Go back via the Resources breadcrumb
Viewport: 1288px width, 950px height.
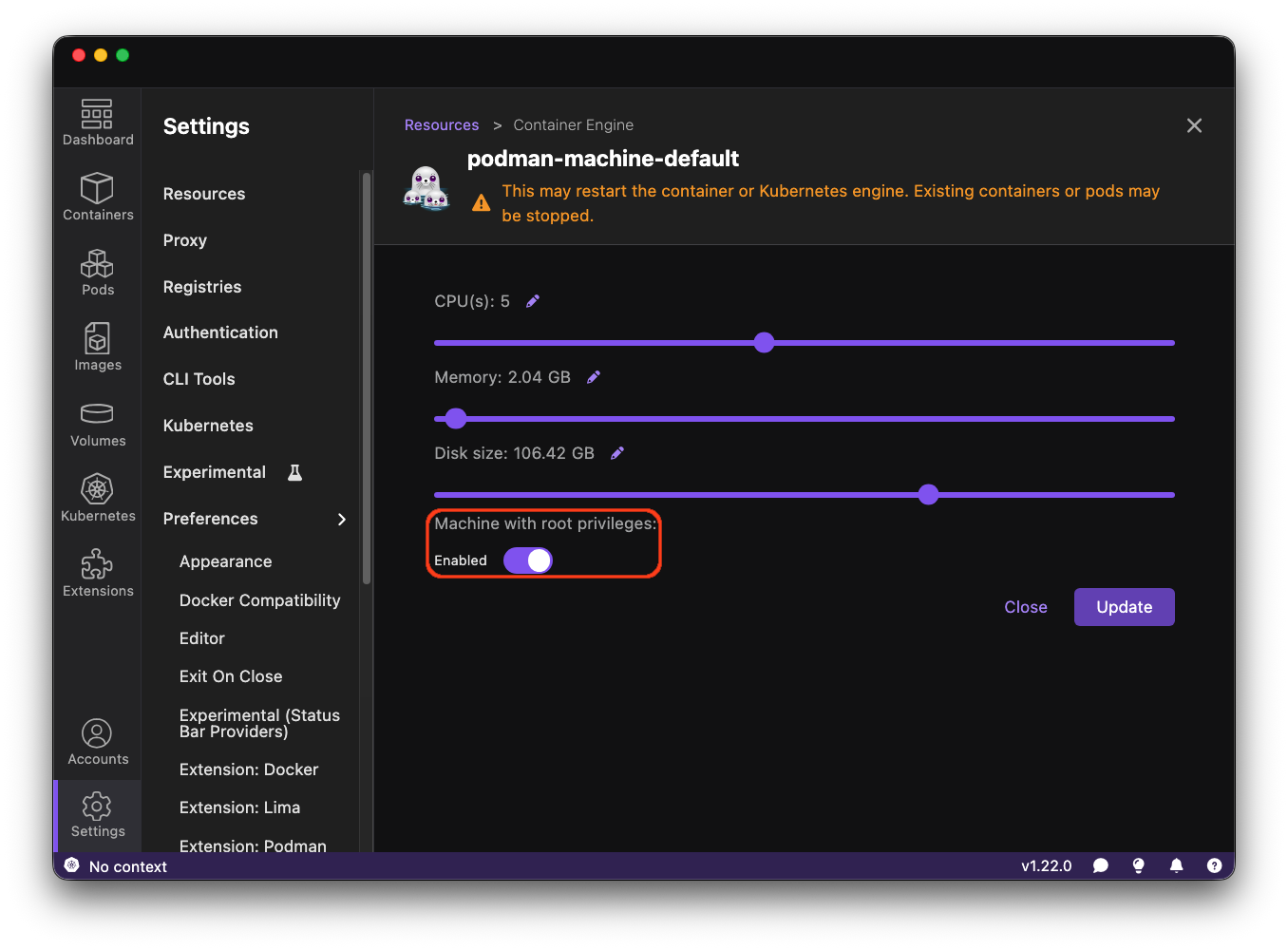(x=442, y=125)
